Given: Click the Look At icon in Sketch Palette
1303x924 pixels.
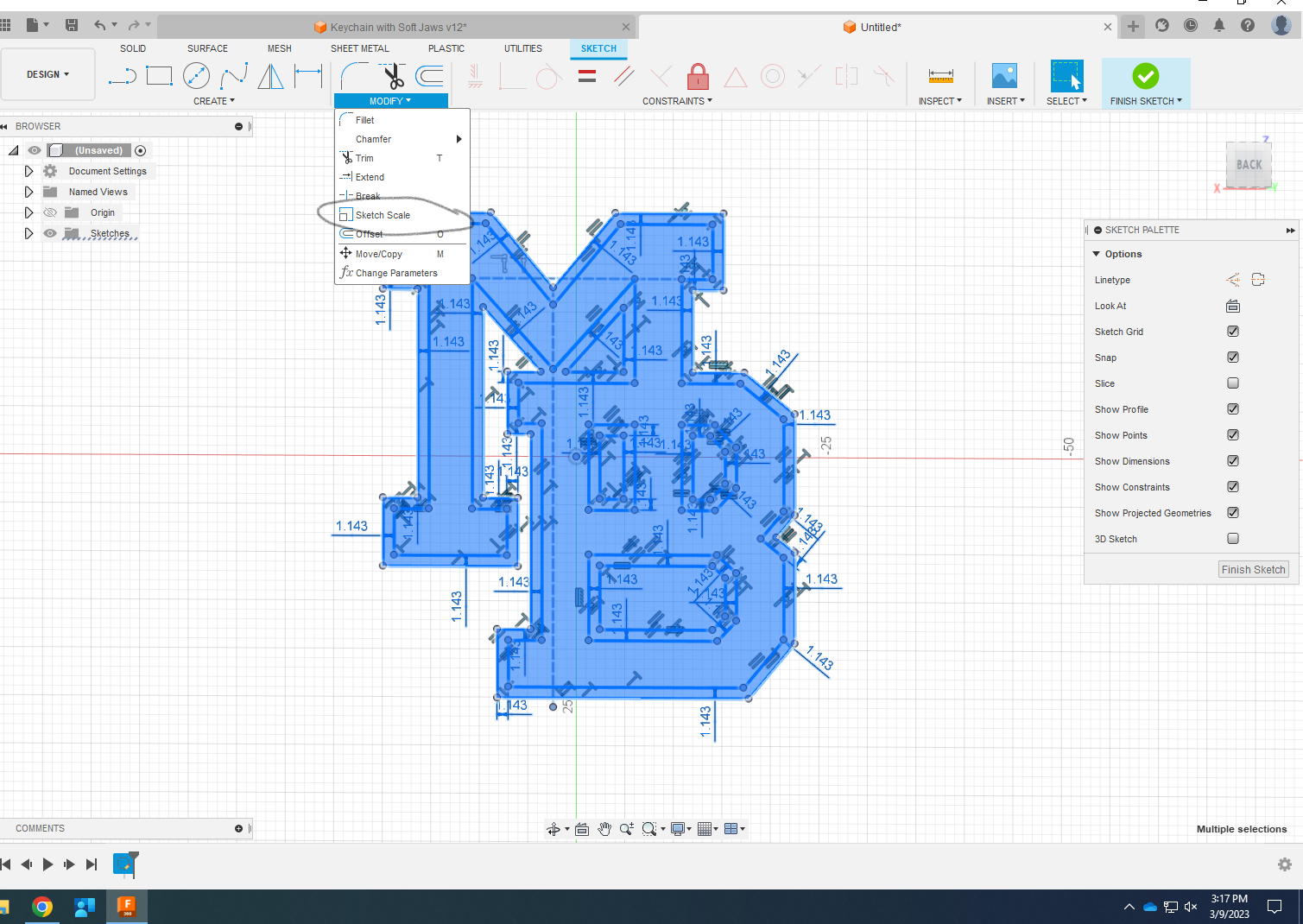Looking at the screenshot, I should (x=1232, y=305).
